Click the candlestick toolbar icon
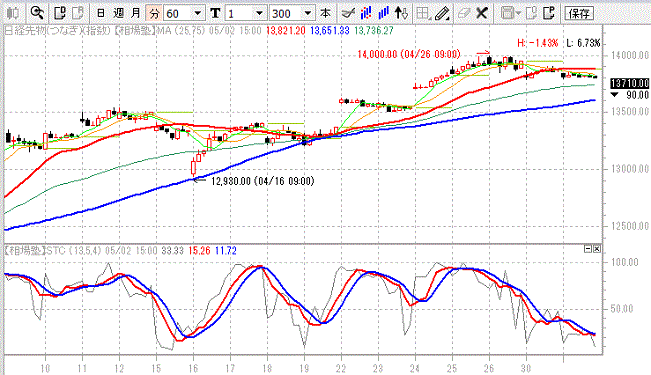The image size is (651, 375). click(12, 13)
